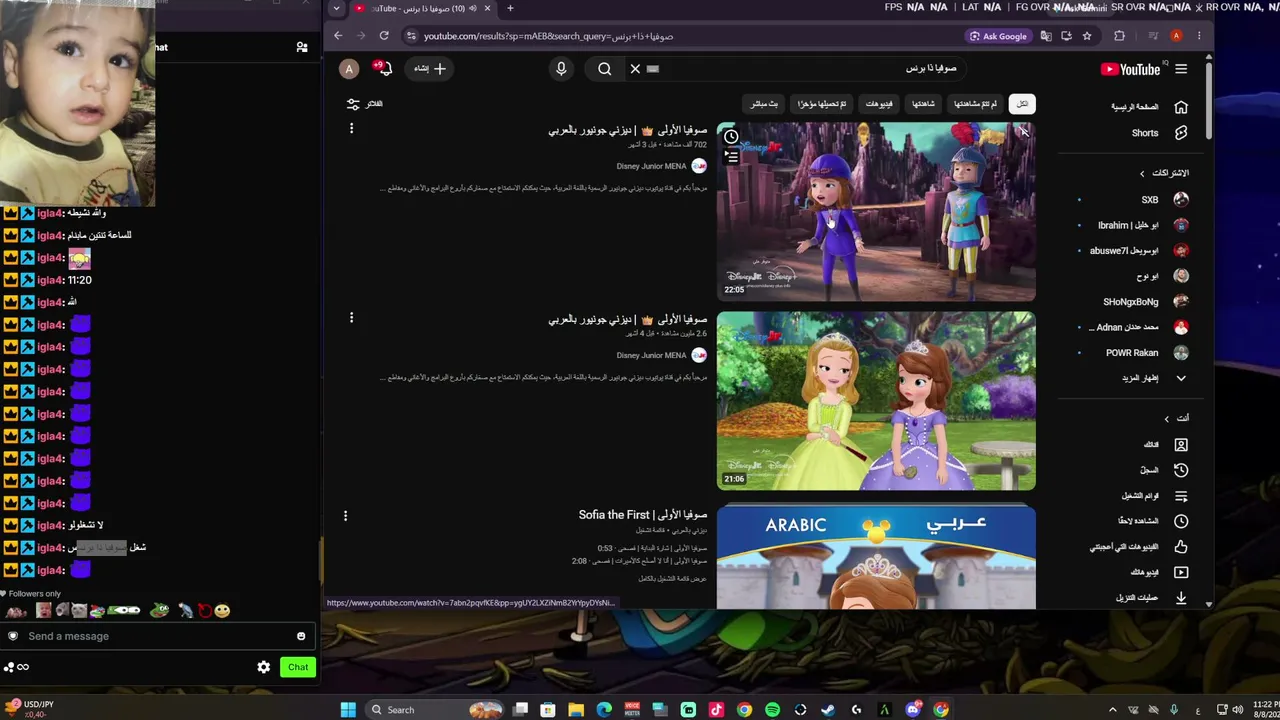Select the 'بث مباشر' (Live) filter chip

pos(764,104)
